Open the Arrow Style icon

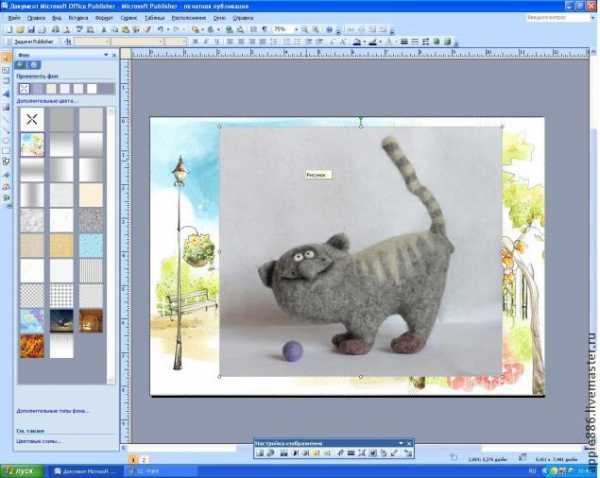coord(426,42)
